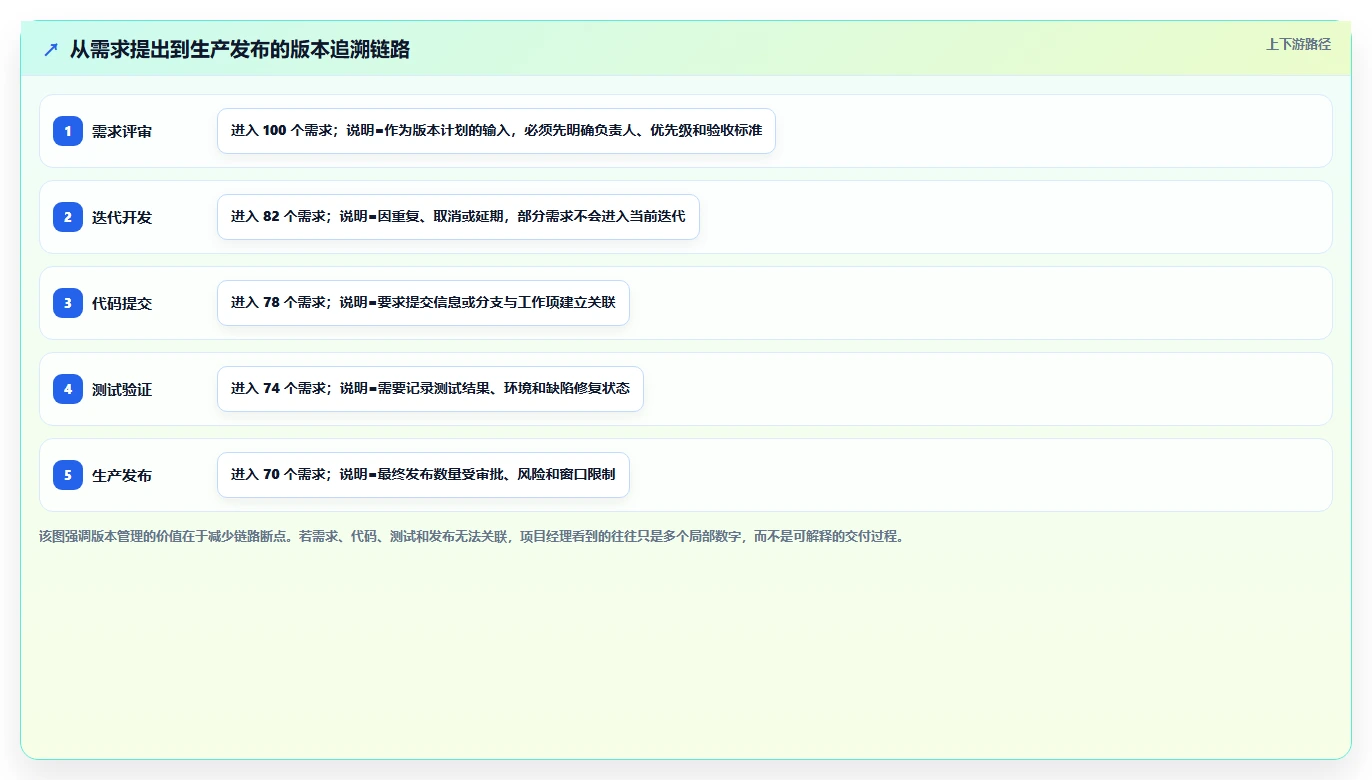Click the arrow icon beside the title

tap(51, 49)
